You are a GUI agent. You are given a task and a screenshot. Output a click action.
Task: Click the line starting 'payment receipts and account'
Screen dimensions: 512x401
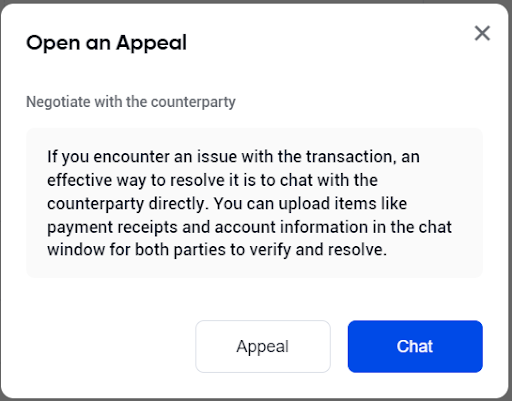pos(249,227)
